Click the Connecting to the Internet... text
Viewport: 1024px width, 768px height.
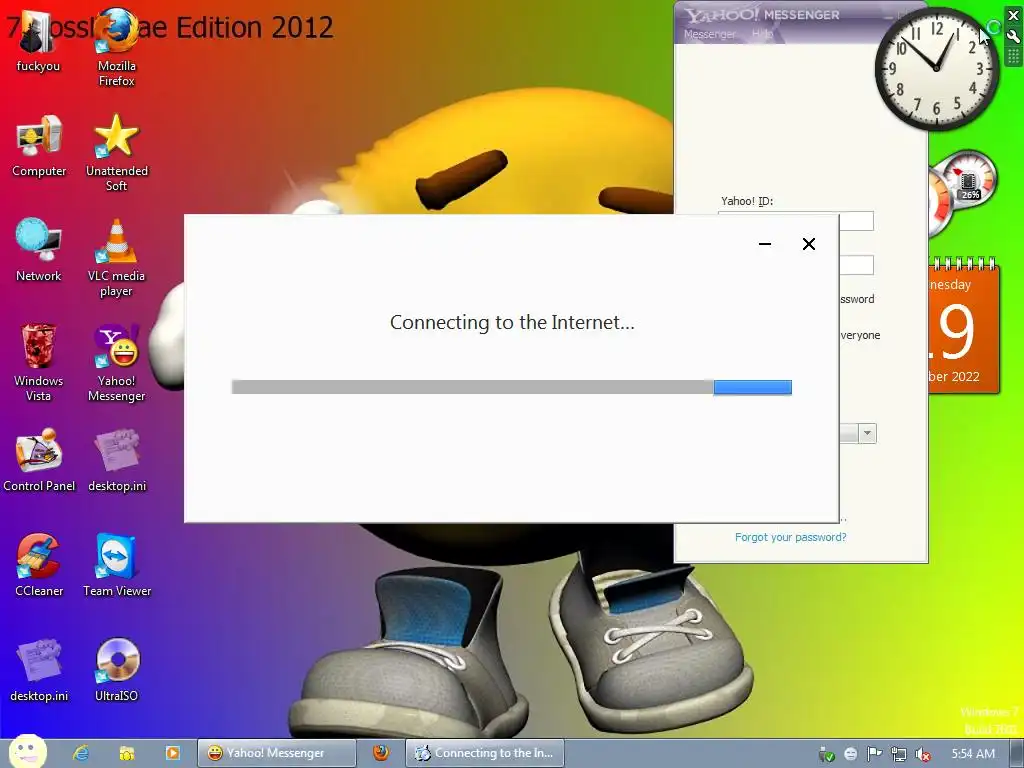point(512,322)
